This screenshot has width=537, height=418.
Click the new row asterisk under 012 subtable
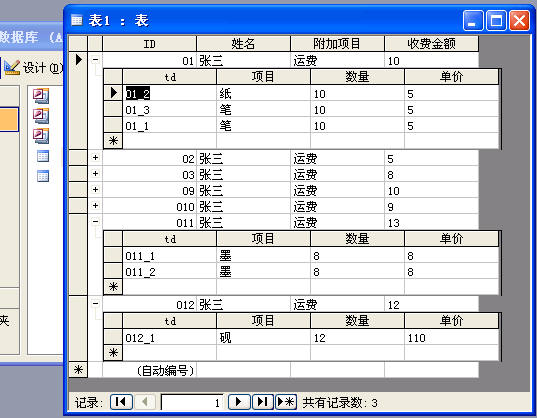(x=113, y=353)
